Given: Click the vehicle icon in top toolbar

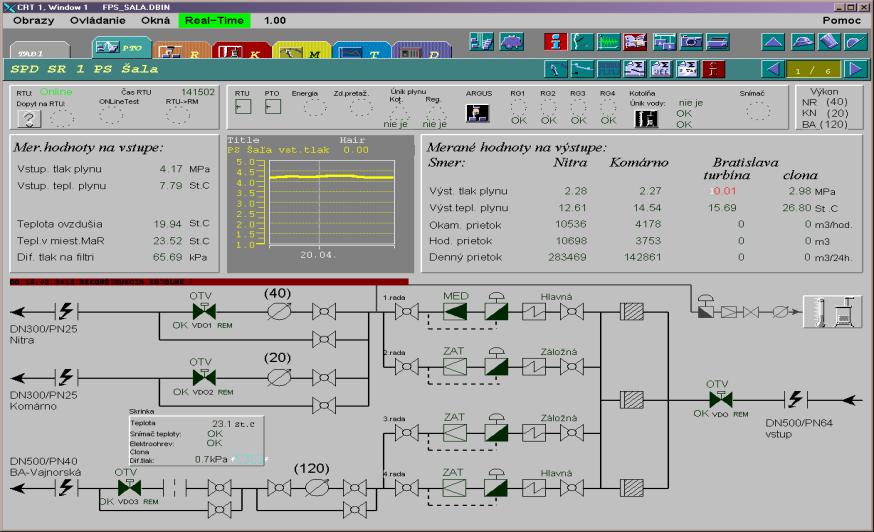Looking at the screenshot, I should click(x=511, y=42).
